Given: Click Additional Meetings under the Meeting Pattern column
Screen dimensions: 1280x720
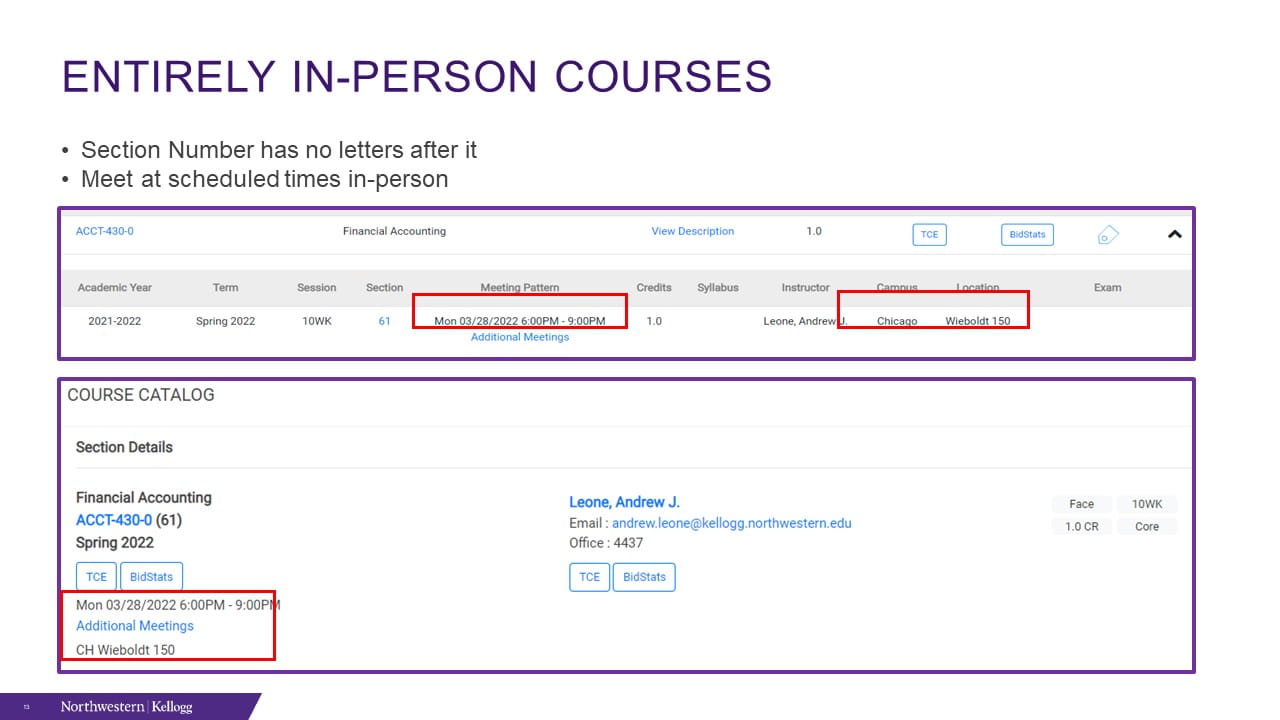Looking at the screenshot, I should (x=519, y=337).
